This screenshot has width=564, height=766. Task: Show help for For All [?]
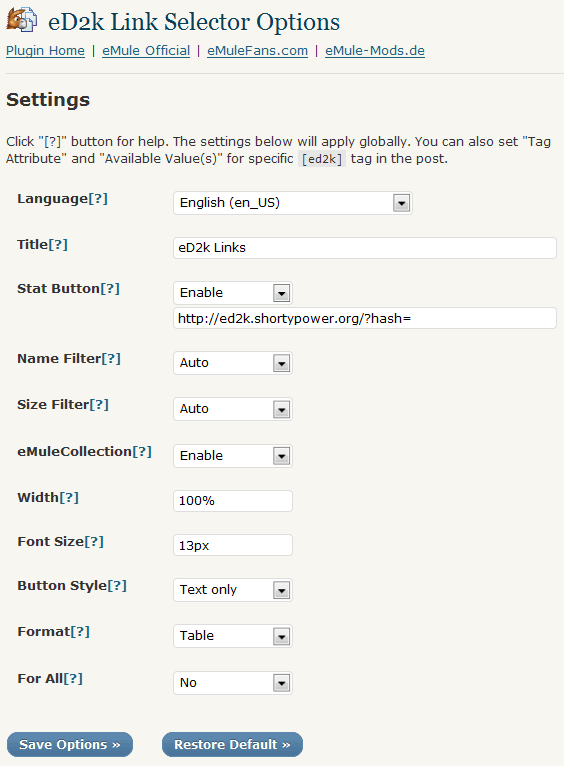(x=73, y=679)
